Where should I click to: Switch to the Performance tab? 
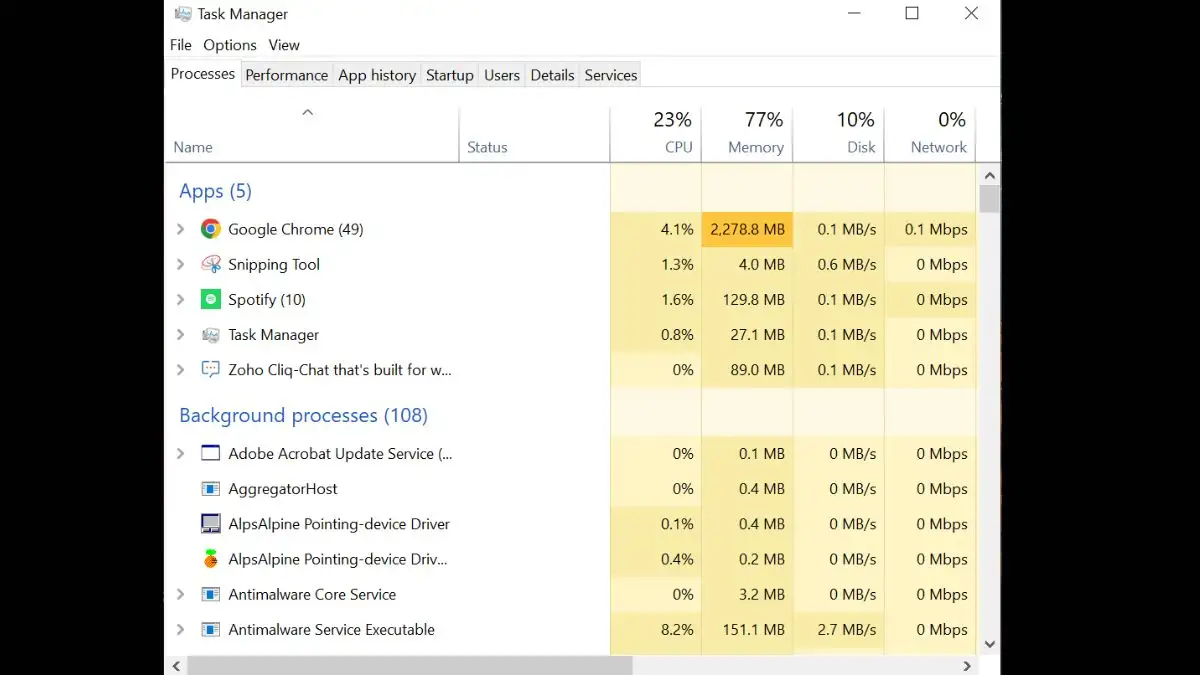(x=286, y=75)
